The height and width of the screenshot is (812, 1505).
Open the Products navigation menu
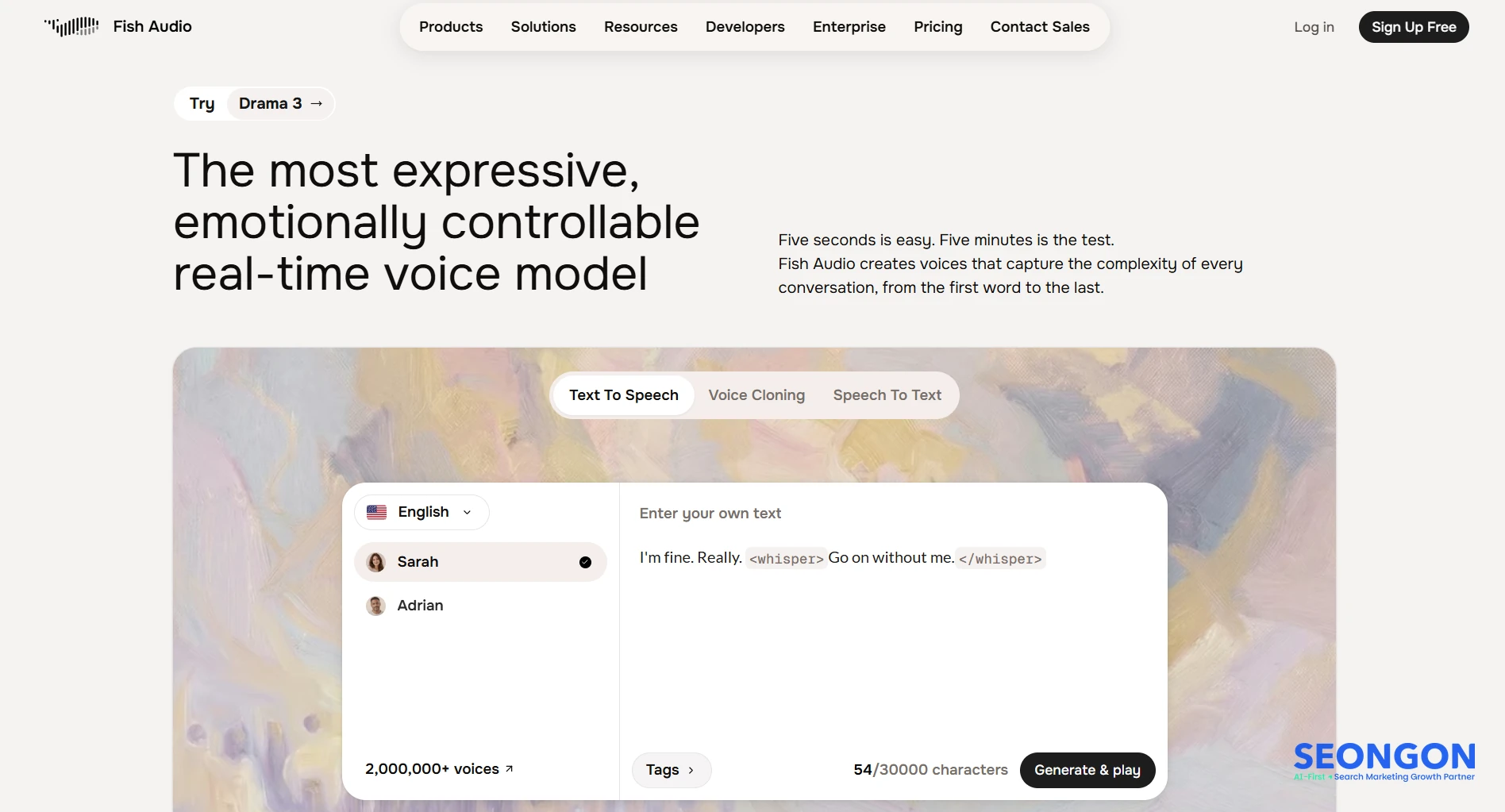(x=451, y=27)
